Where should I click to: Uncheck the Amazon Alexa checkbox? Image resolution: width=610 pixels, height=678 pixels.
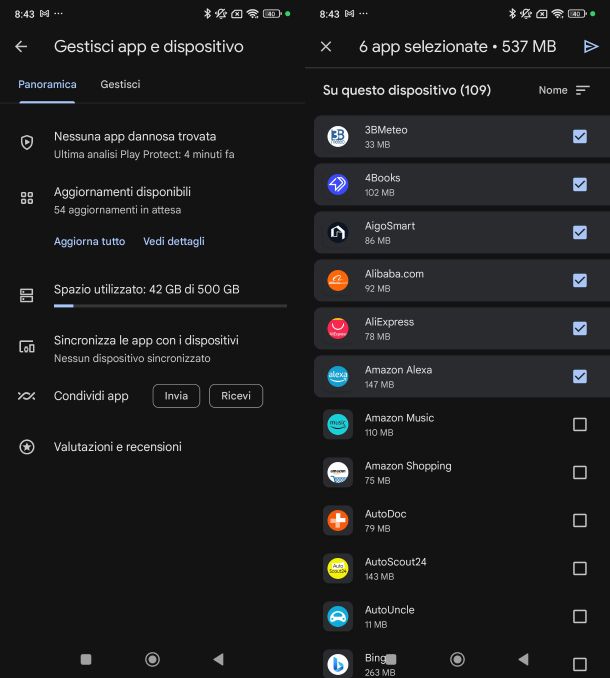pyautogui.click(x=580, y=377)
